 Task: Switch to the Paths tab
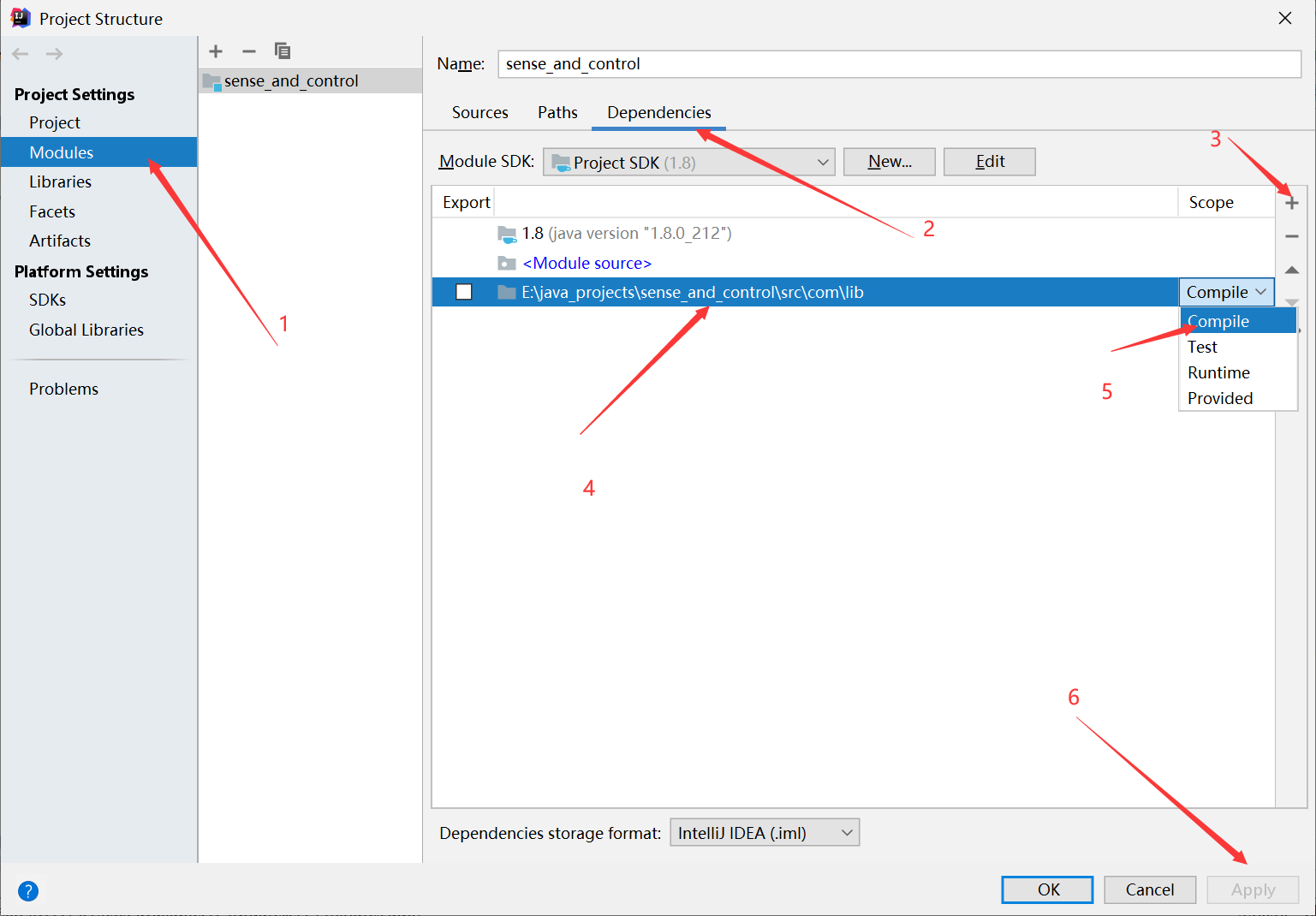pos(557,112)
